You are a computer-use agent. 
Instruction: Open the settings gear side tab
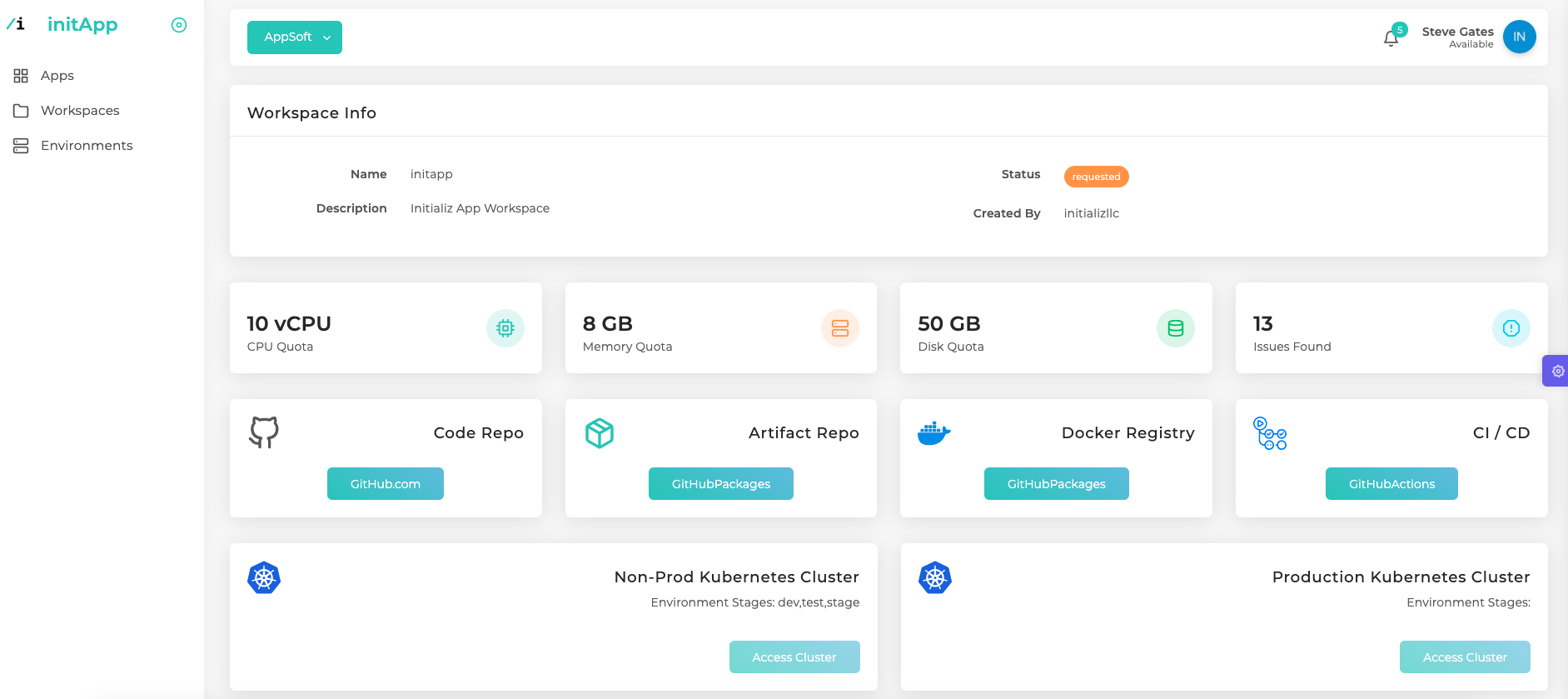point(1556,371)
